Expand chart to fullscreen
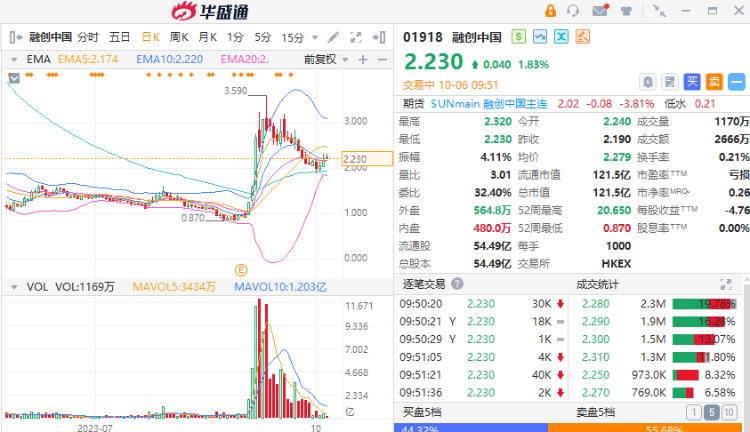This screenshot has height=432, width=750. coord(356,37)
